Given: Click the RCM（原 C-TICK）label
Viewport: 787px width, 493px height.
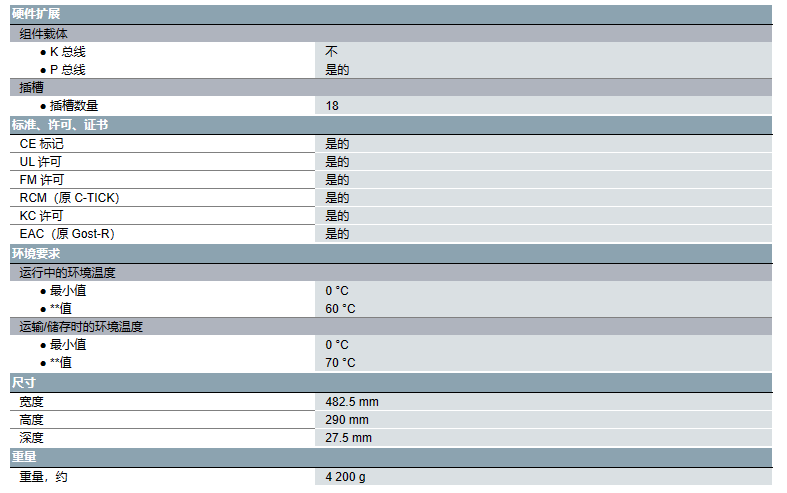Looking at the screenshot, I should pos(69,198).
